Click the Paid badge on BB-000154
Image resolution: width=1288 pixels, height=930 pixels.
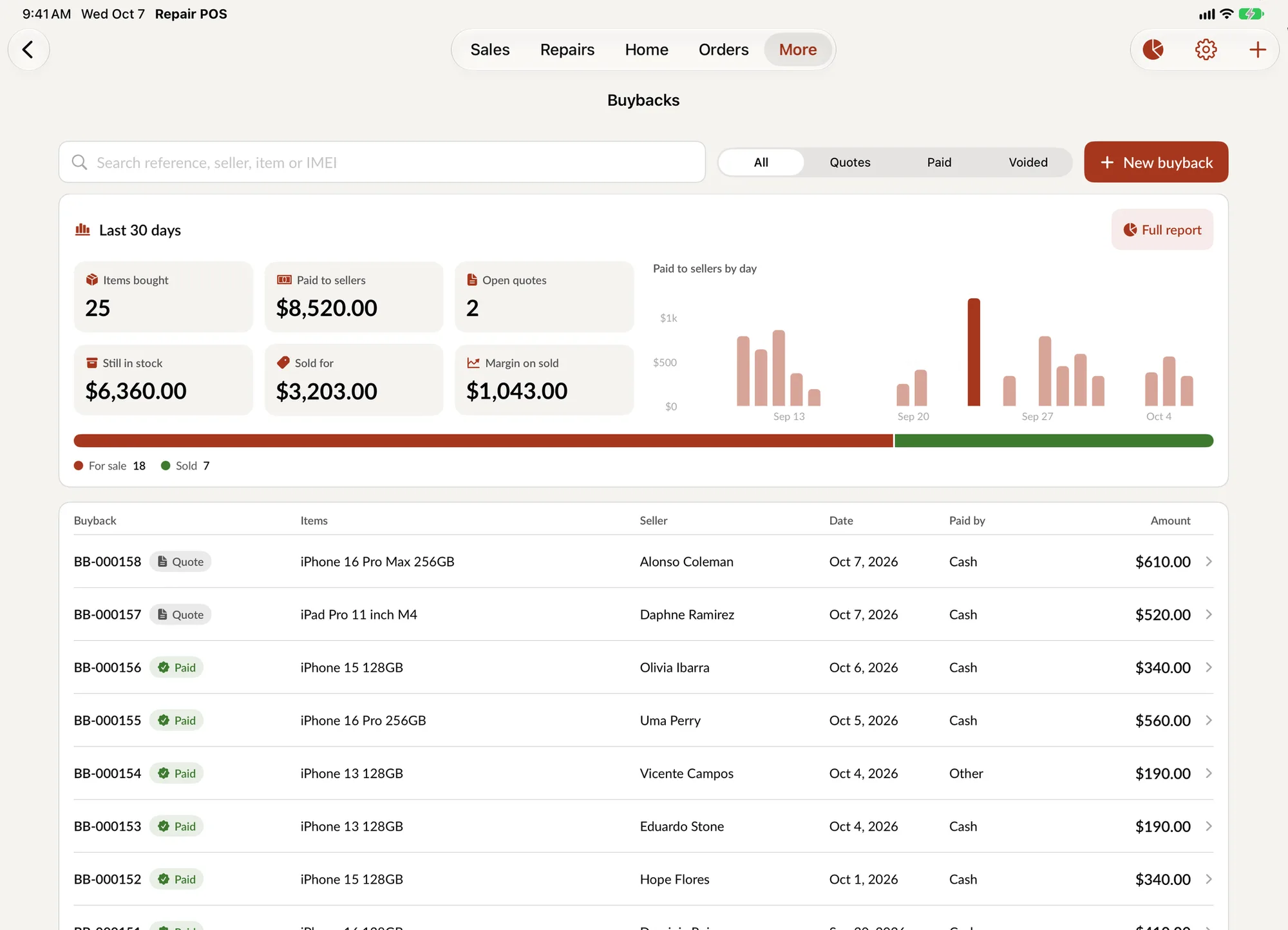click(x=176, y=773)
